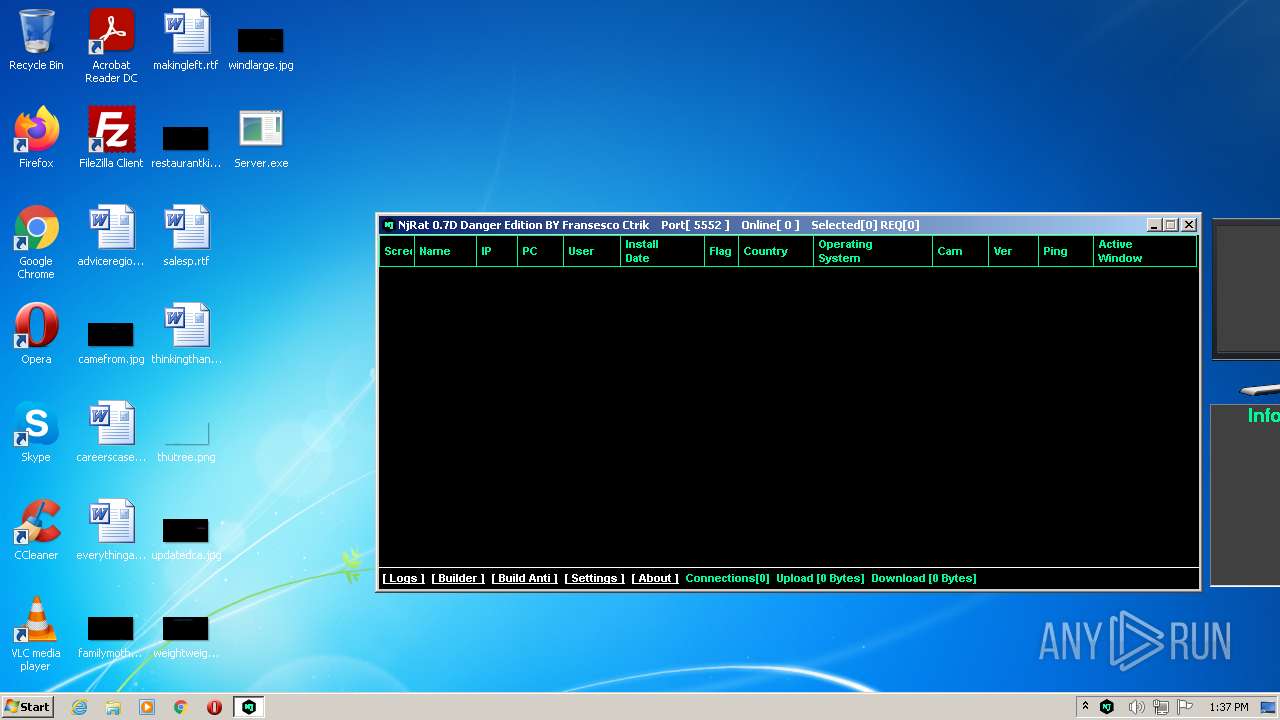
Task: Select Server.exe on the desktop
Action: 261,138
